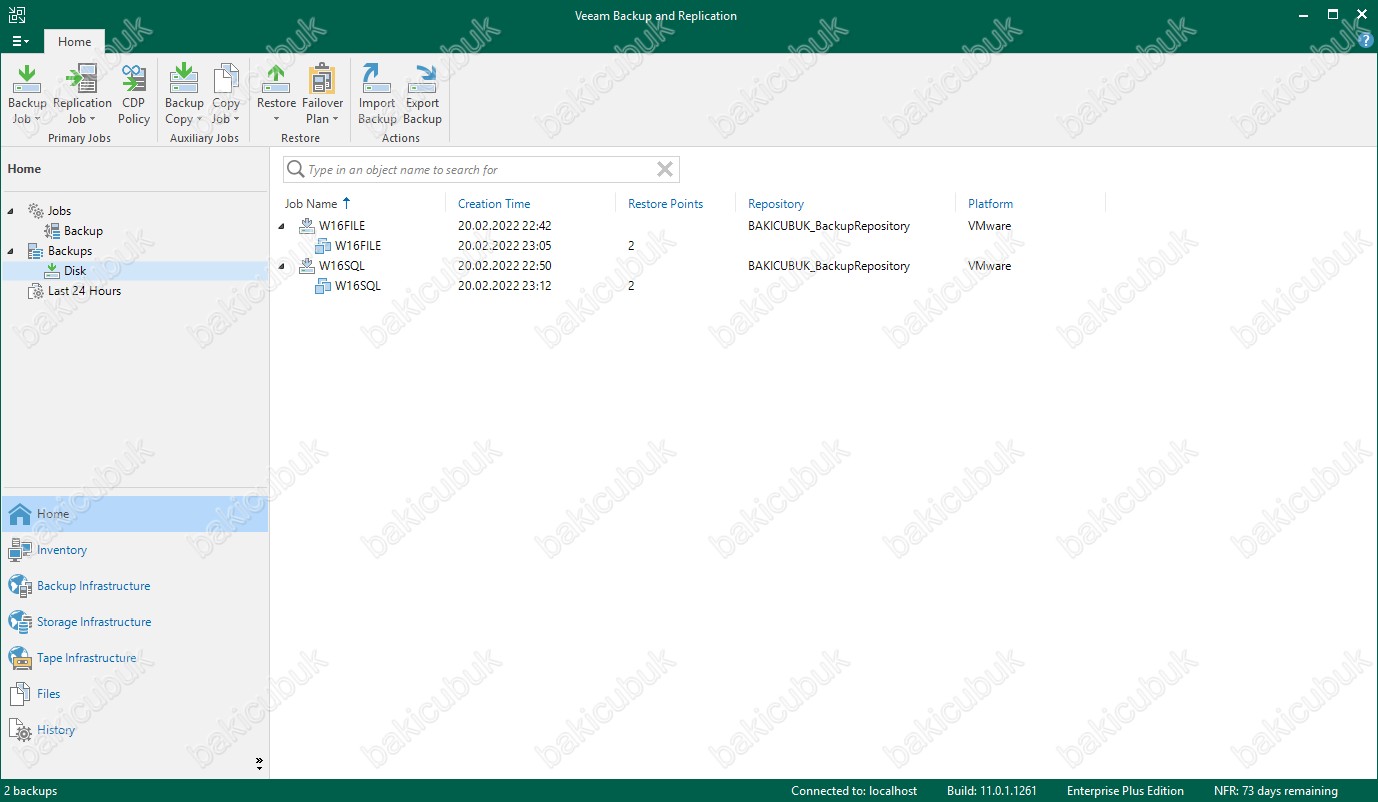Collapse the W16FILE job row
Image resolution: width=1378 pixels, height=802 pixels.
(281, 226)
